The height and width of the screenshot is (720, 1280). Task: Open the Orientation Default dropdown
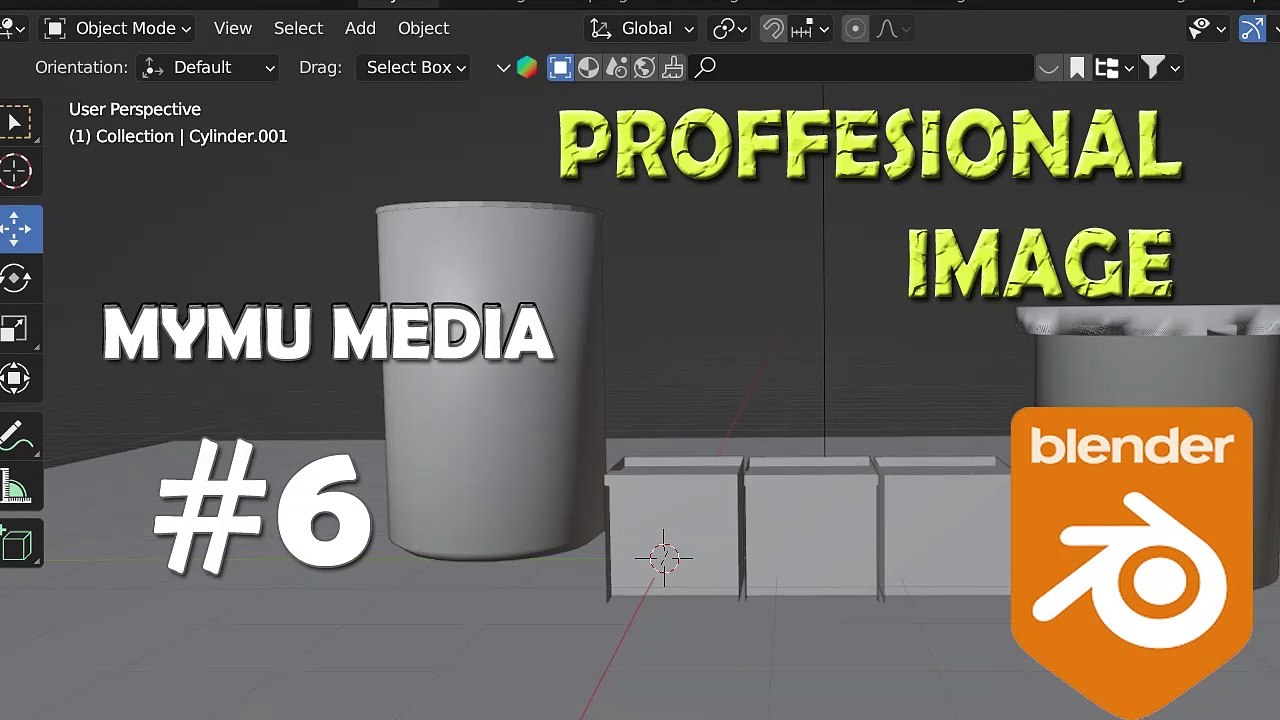point(208,67)
